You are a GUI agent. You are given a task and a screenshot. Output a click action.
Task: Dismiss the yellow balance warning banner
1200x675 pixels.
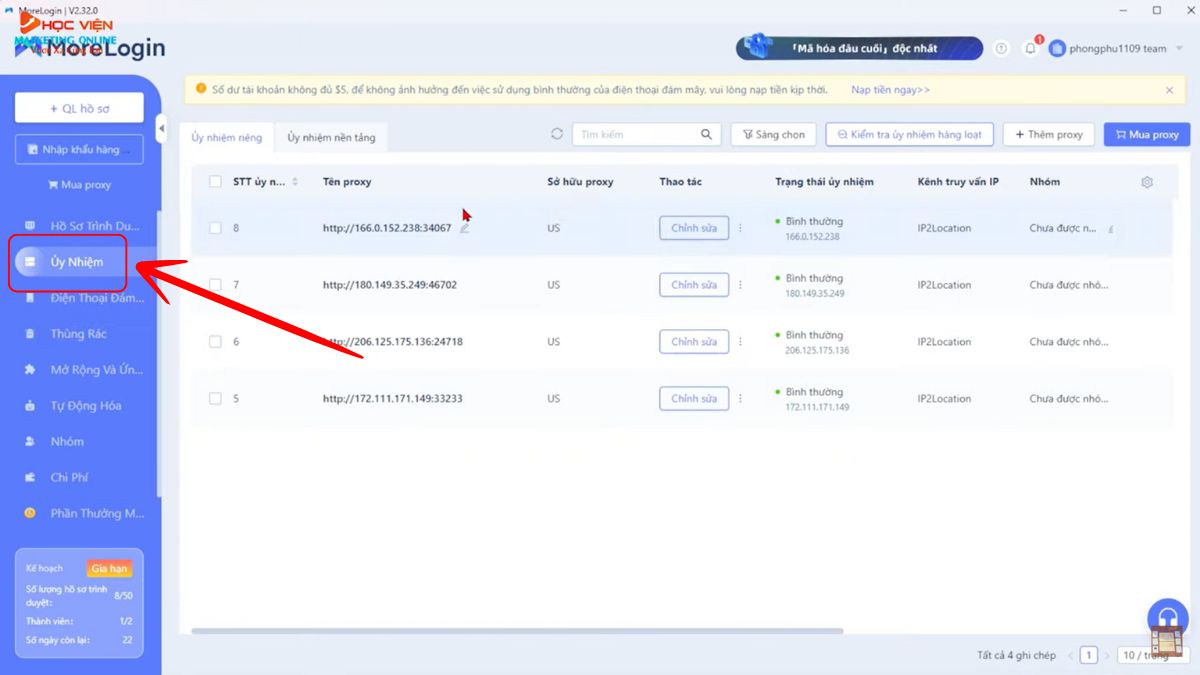click(1169, 90)
